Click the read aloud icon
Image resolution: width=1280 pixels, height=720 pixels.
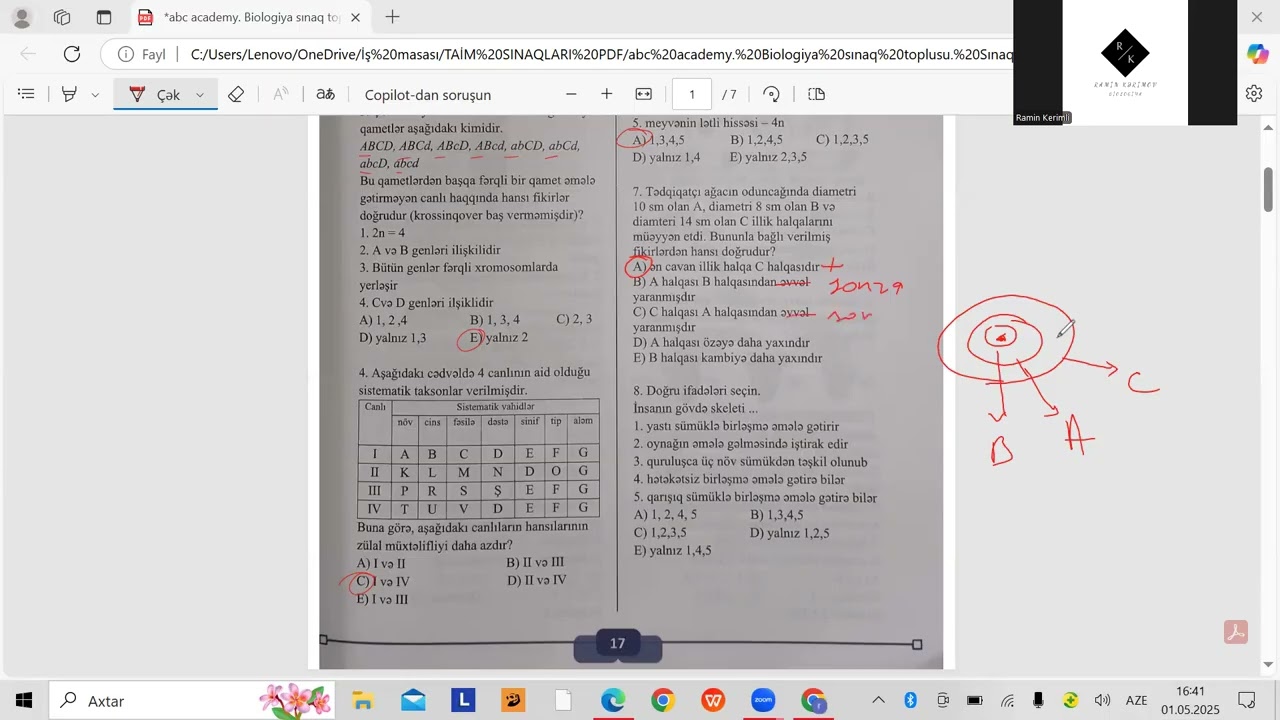pos(281,94)
